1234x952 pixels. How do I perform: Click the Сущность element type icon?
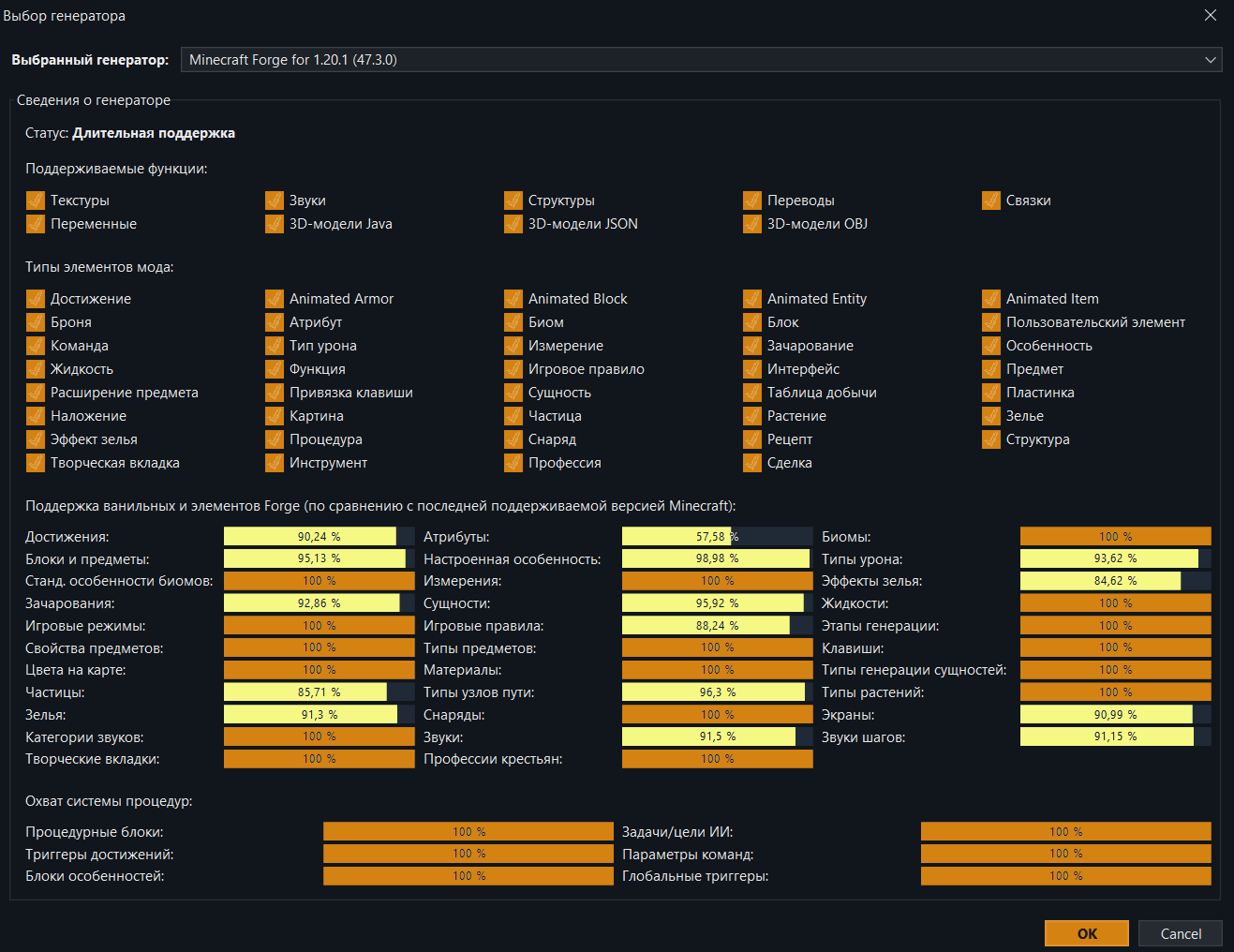[x=513, y=393]
